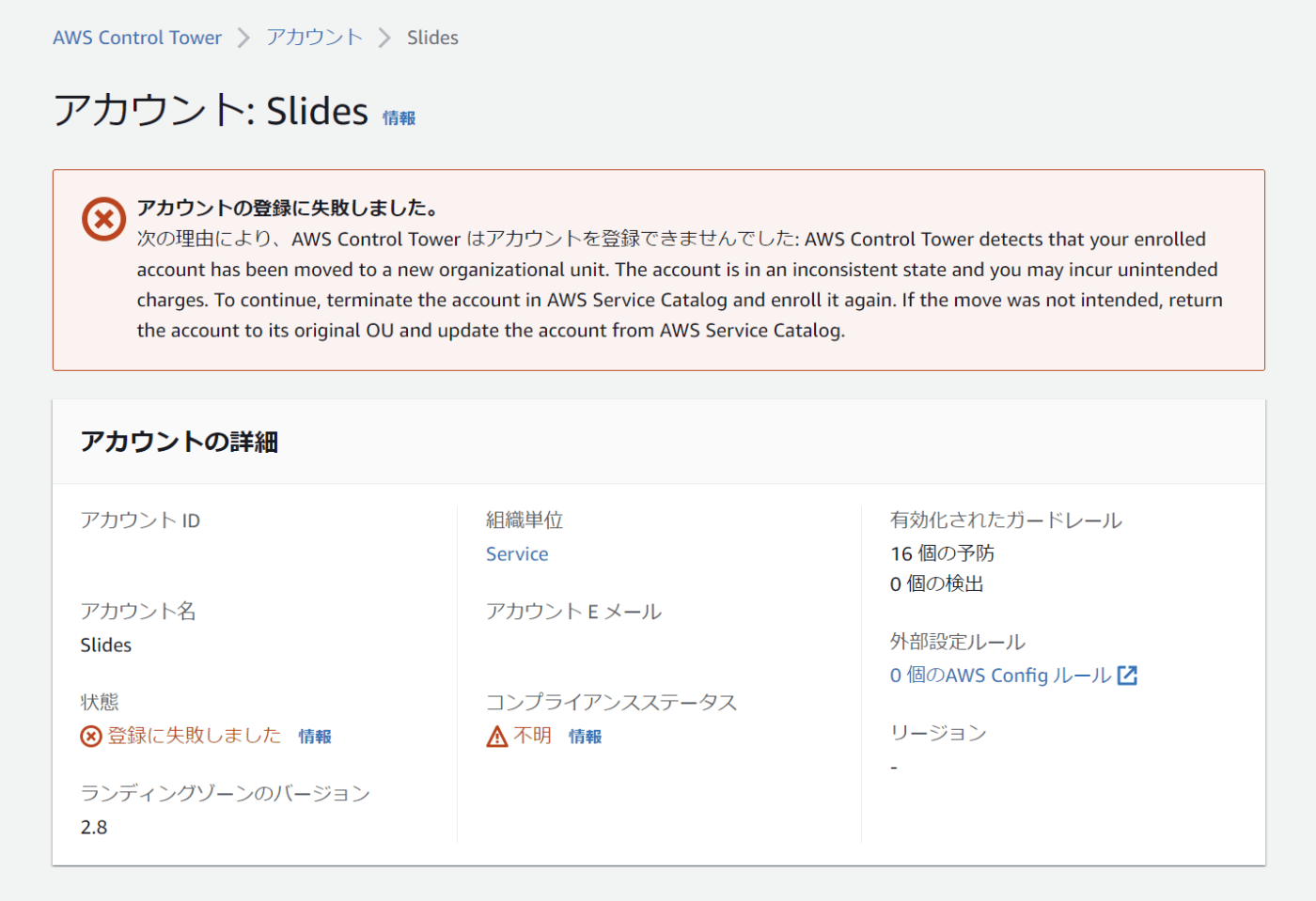Click warning triangle icon beside 不明
Viewport: 1316px width, 901px height.
click(x=497, y=736)
